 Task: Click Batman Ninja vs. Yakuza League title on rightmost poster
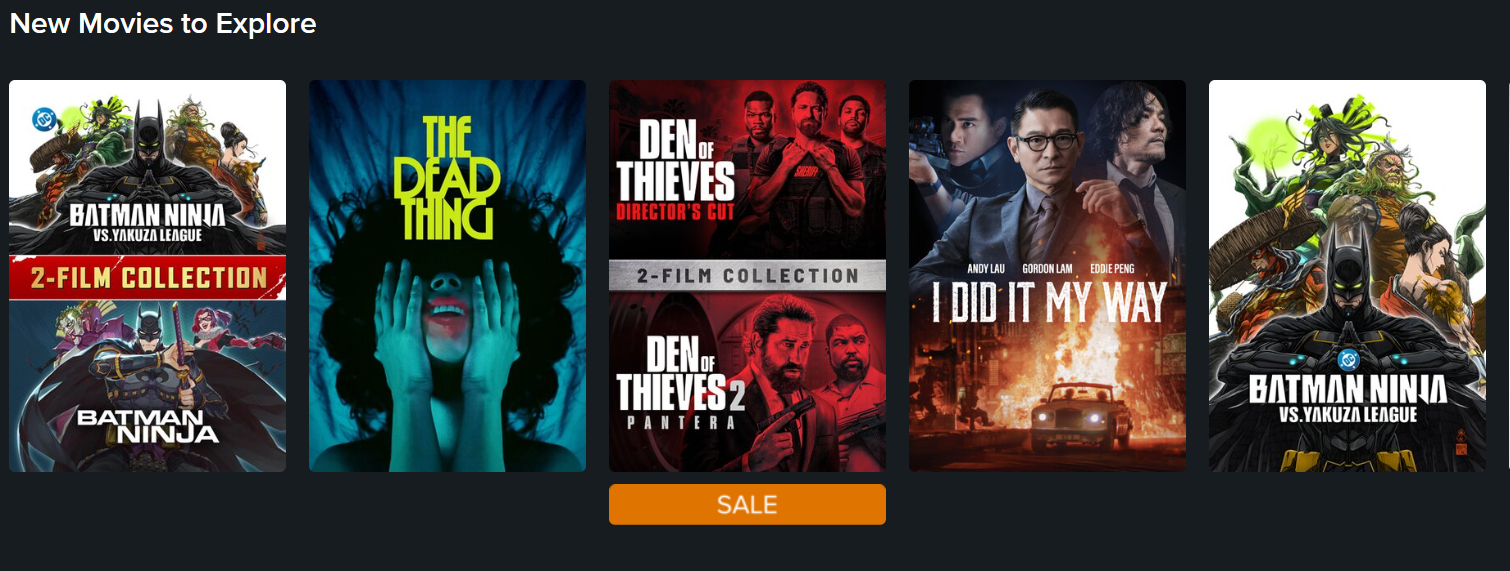click(x=1348, y=397)
